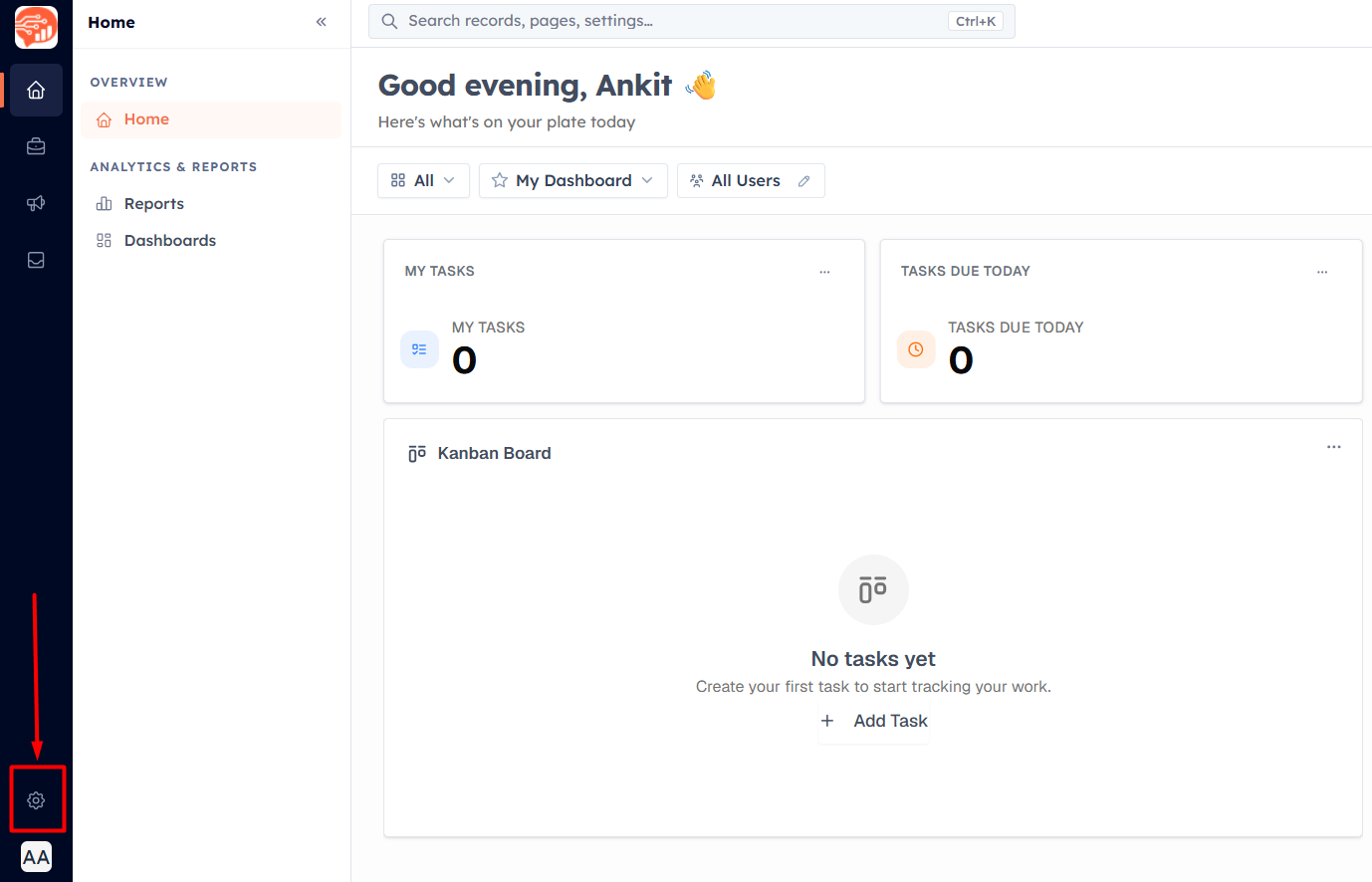Click the app logo at top left

click(36, 26)
